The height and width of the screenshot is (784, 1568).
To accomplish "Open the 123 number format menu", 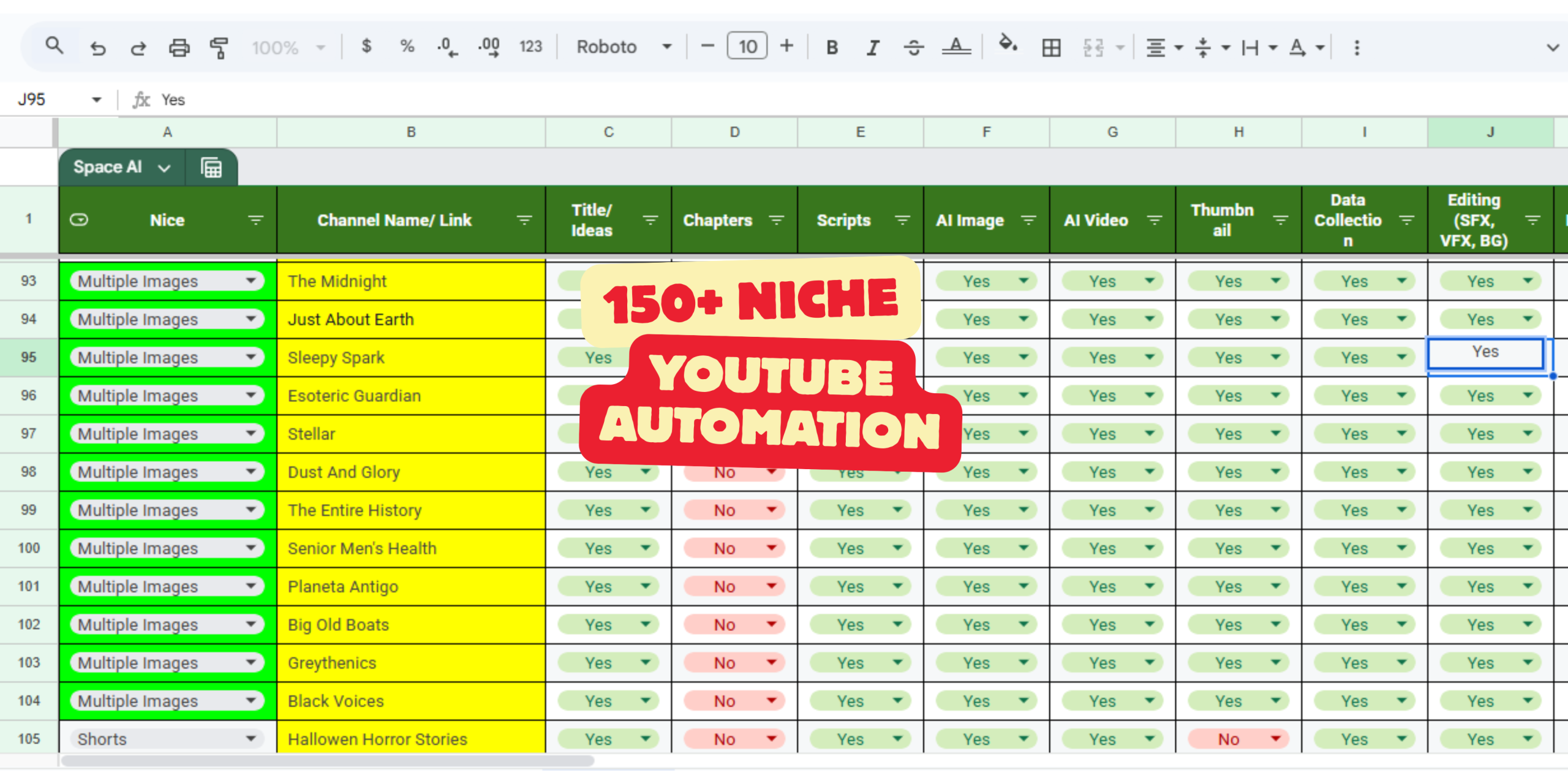I will pyautogui.click(x=530, y=47).
